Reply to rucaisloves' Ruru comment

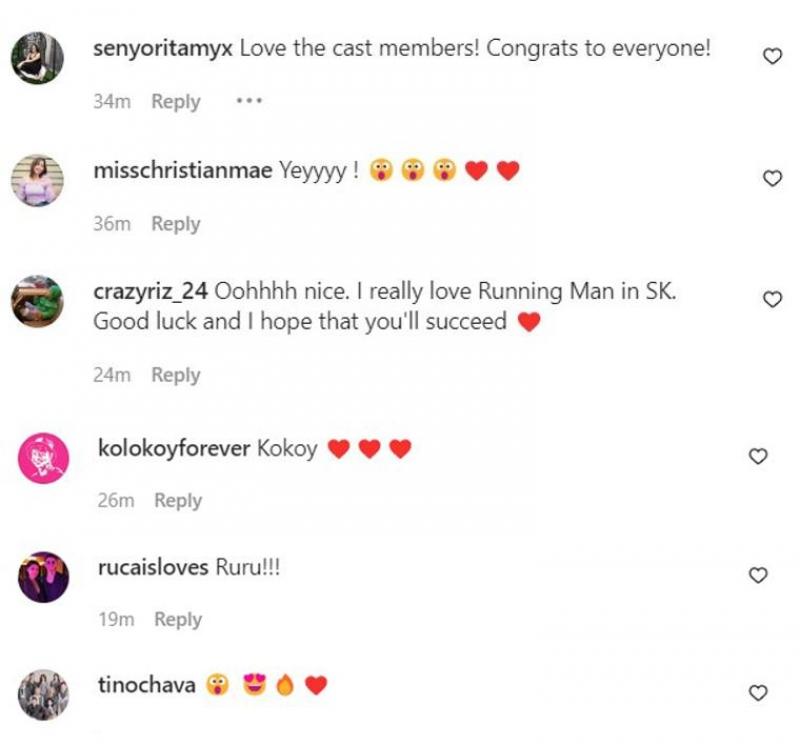coord(178,620)
